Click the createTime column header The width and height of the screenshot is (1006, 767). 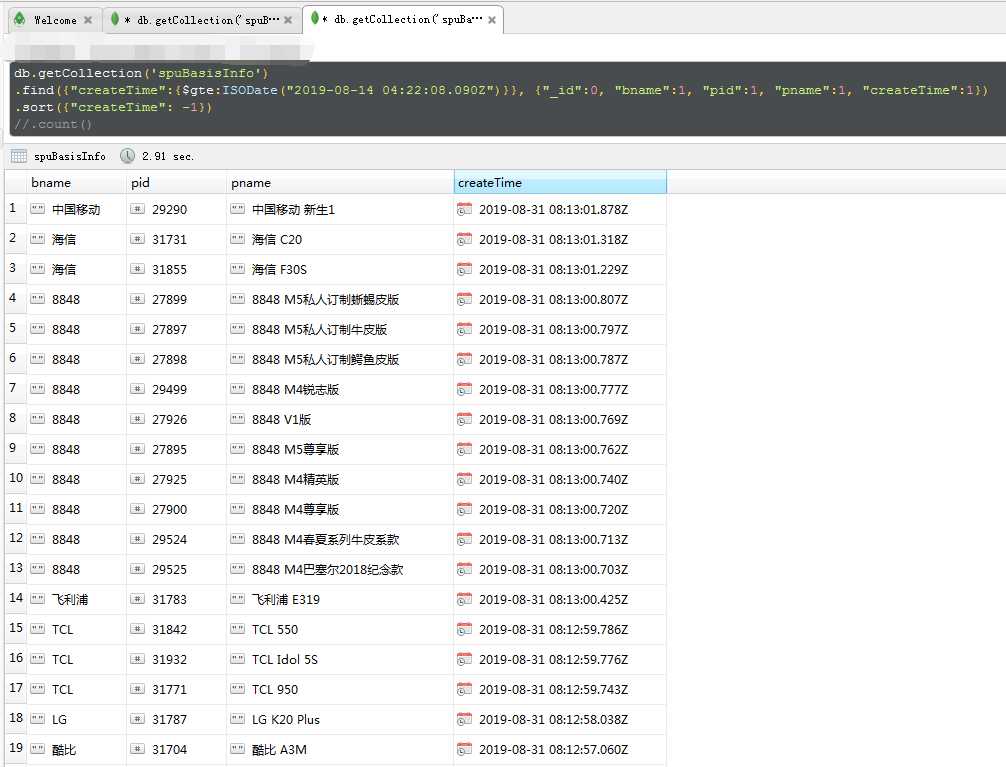560,182
